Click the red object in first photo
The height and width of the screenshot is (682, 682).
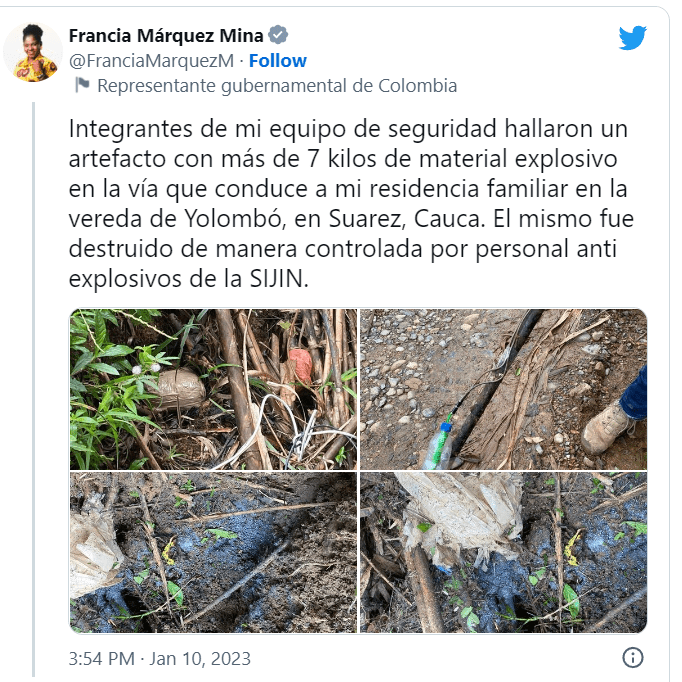pos(301,365)
